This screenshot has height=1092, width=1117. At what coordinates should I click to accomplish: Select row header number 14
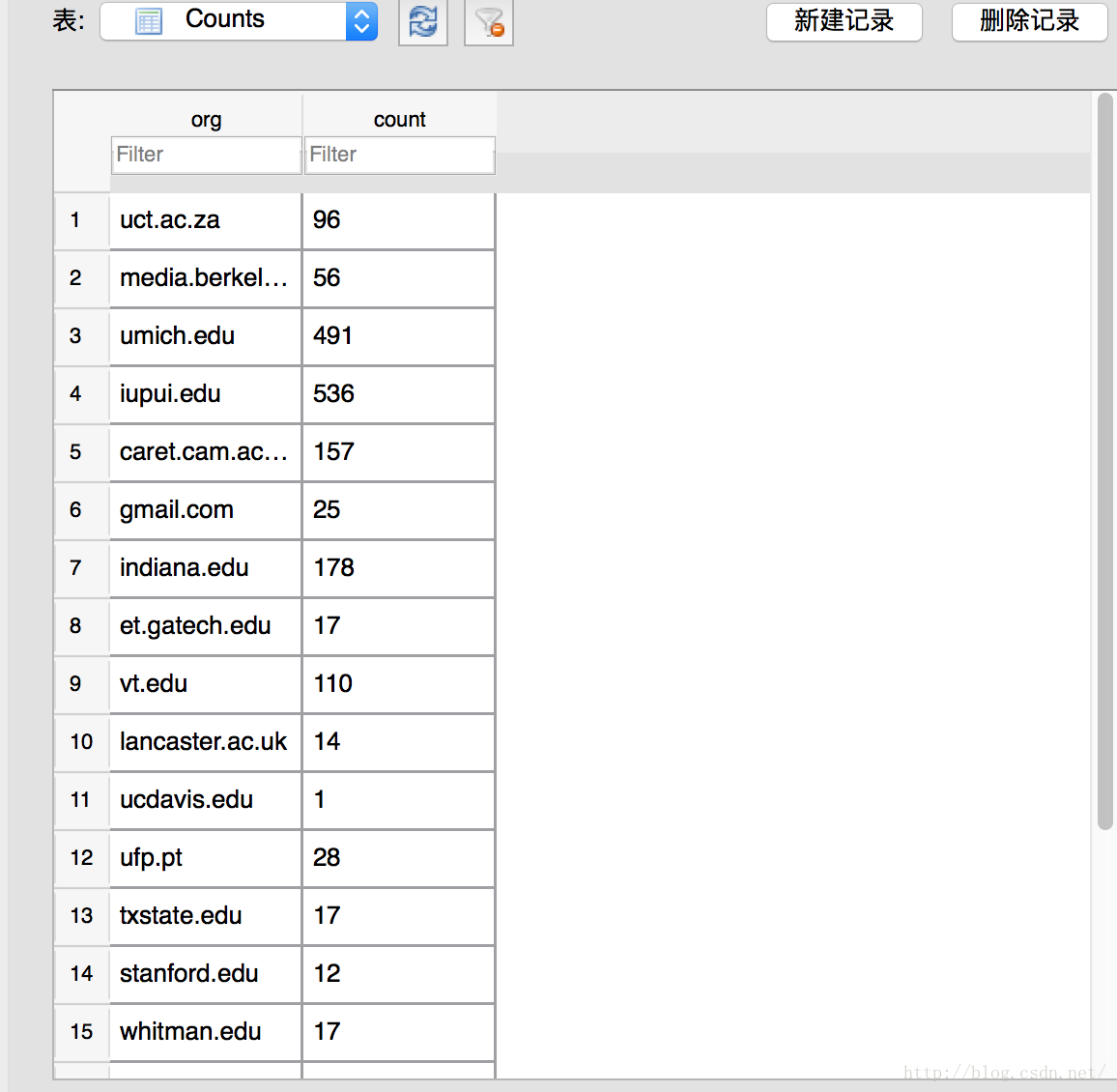pyautogui.click(x=82, y=974)
